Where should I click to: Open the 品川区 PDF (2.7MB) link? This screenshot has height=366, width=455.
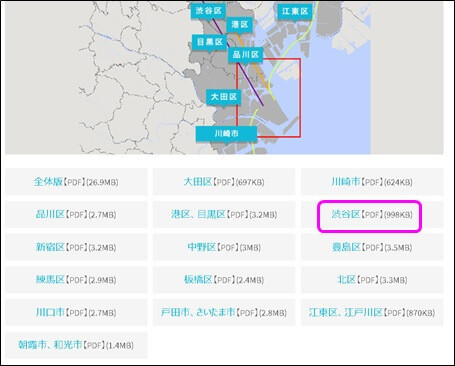(76, 214)
